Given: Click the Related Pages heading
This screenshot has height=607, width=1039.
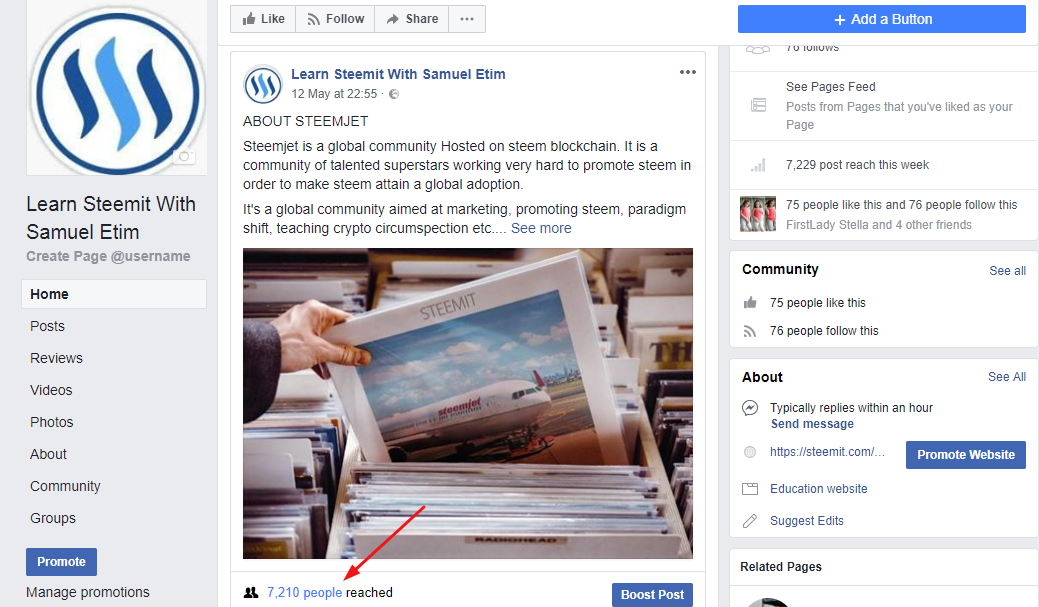Looking at the screenshot, I should [781, 567].
